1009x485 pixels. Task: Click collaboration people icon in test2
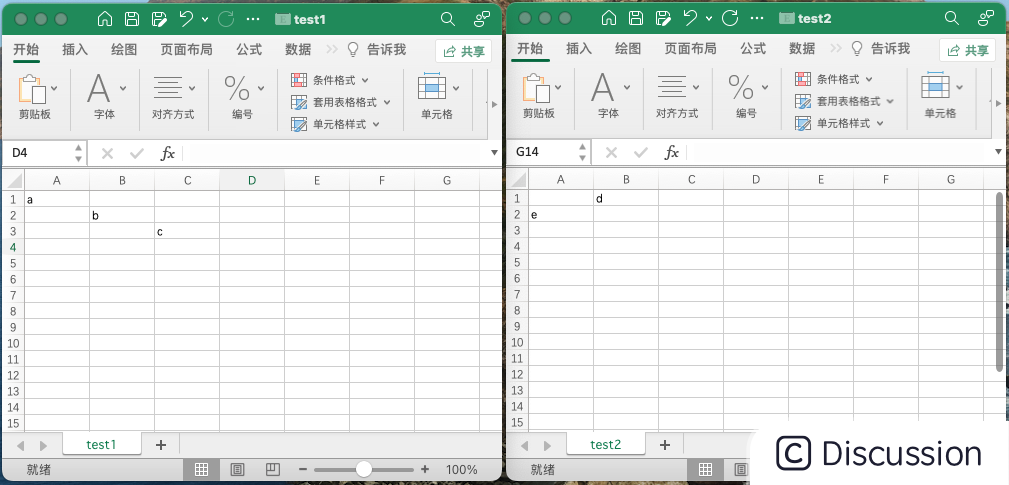pos(986,18)
